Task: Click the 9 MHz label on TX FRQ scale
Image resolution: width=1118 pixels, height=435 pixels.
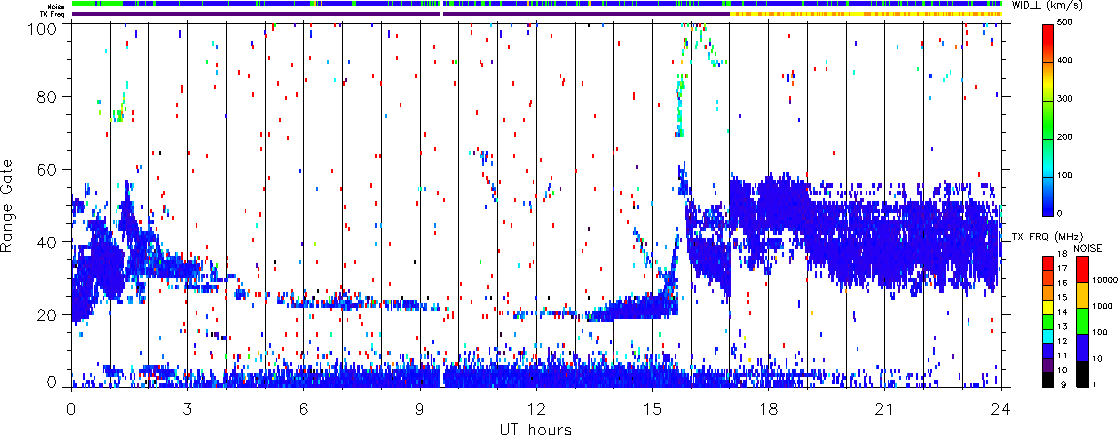Action: (x=1064, y=384)
